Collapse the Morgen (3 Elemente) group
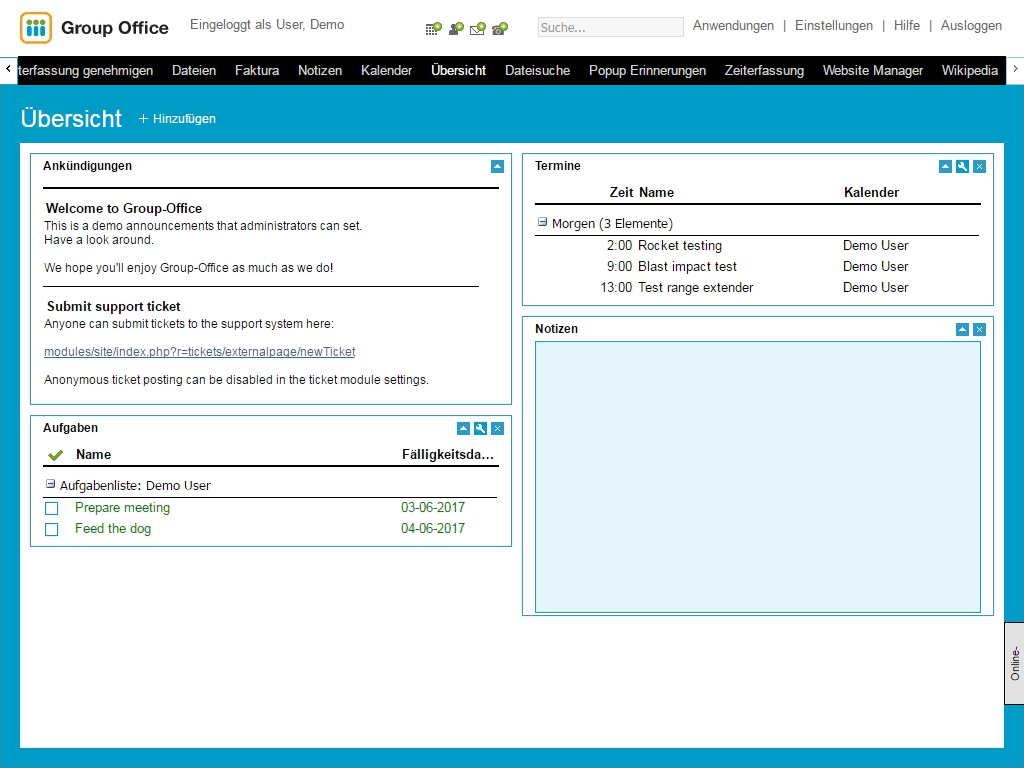 click(x=542, y=223)
